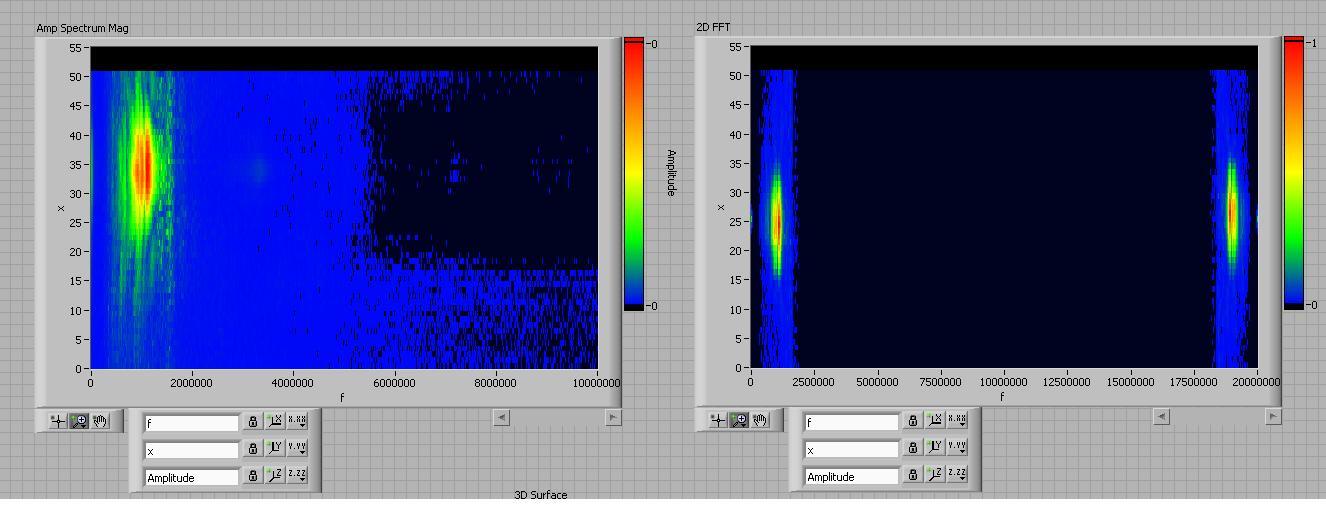Screen dimensions: 1326x525
Task: Select the cursor crosshair tool under Amp Spectrum Mag graph
Action: click(x=58, y=421)
